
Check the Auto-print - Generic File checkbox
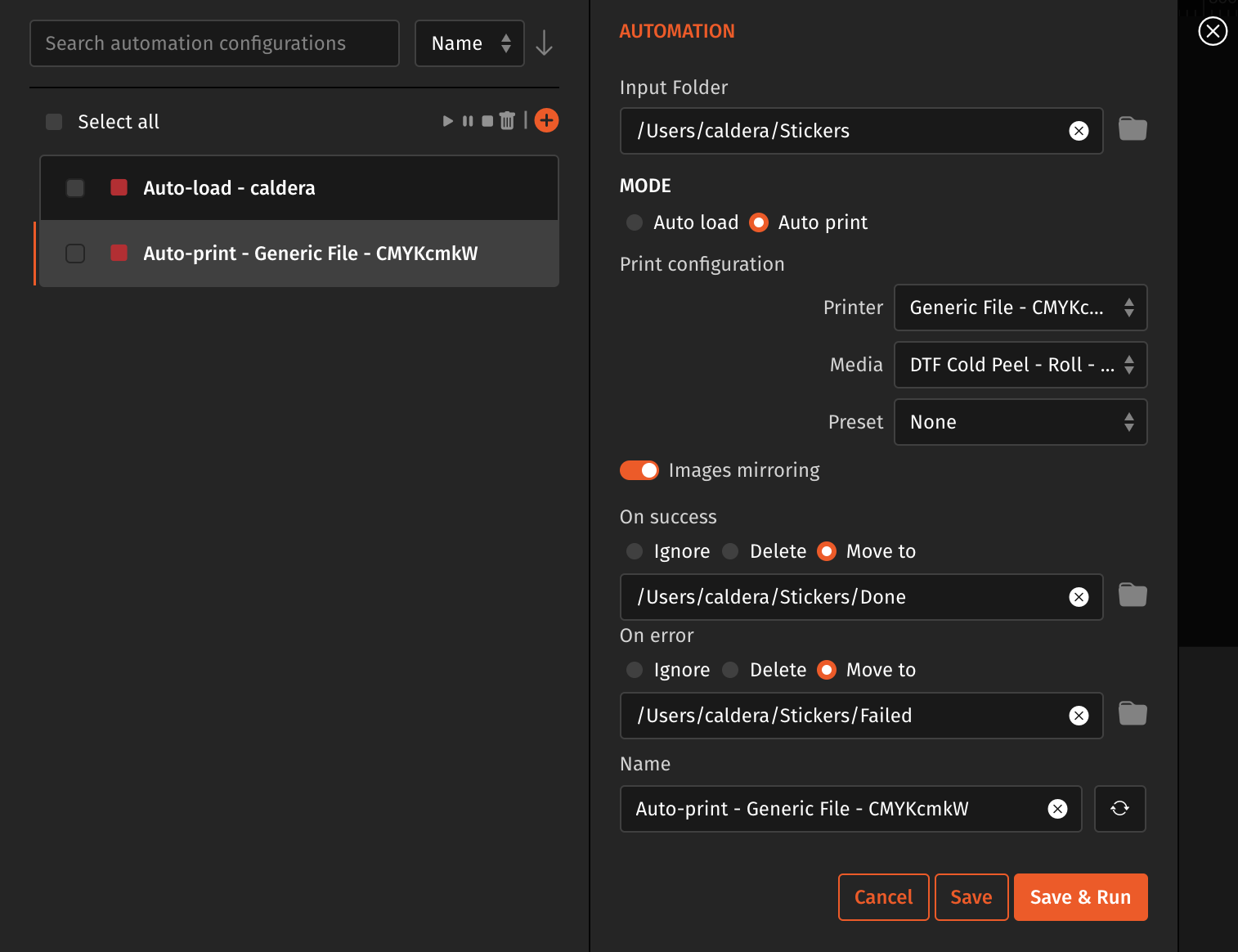coord(75,254)
